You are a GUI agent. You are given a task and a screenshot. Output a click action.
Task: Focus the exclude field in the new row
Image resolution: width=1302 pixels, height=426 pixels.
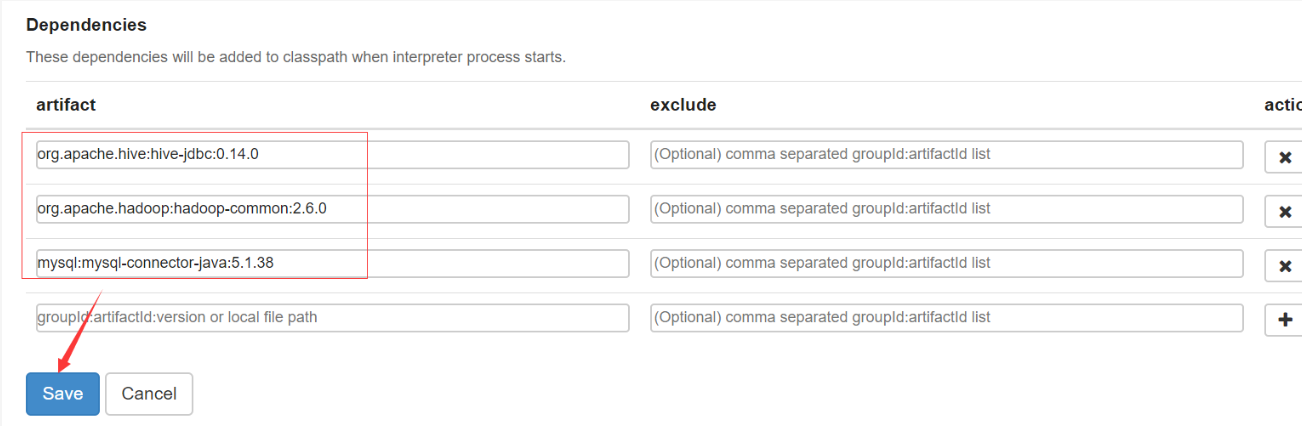(947, 317)
